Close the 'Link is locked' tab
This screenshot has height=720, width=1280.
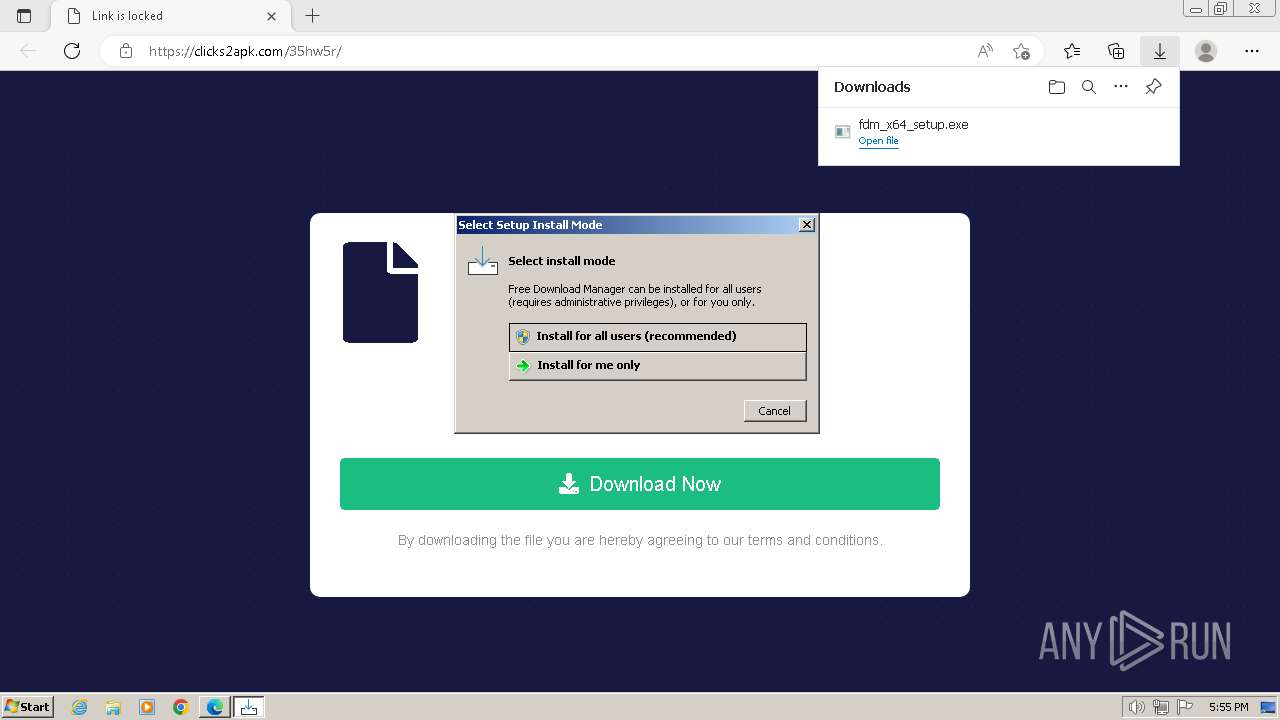pyautogui.click(x=272, y=16)
